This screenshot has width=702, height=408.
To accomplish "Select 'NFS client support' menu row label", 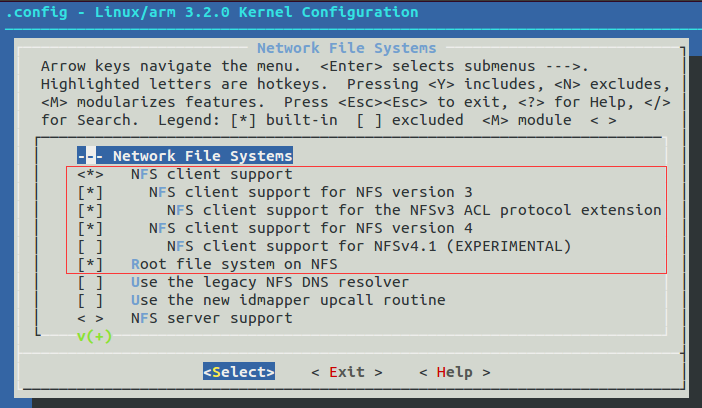I will coord(212,174).
